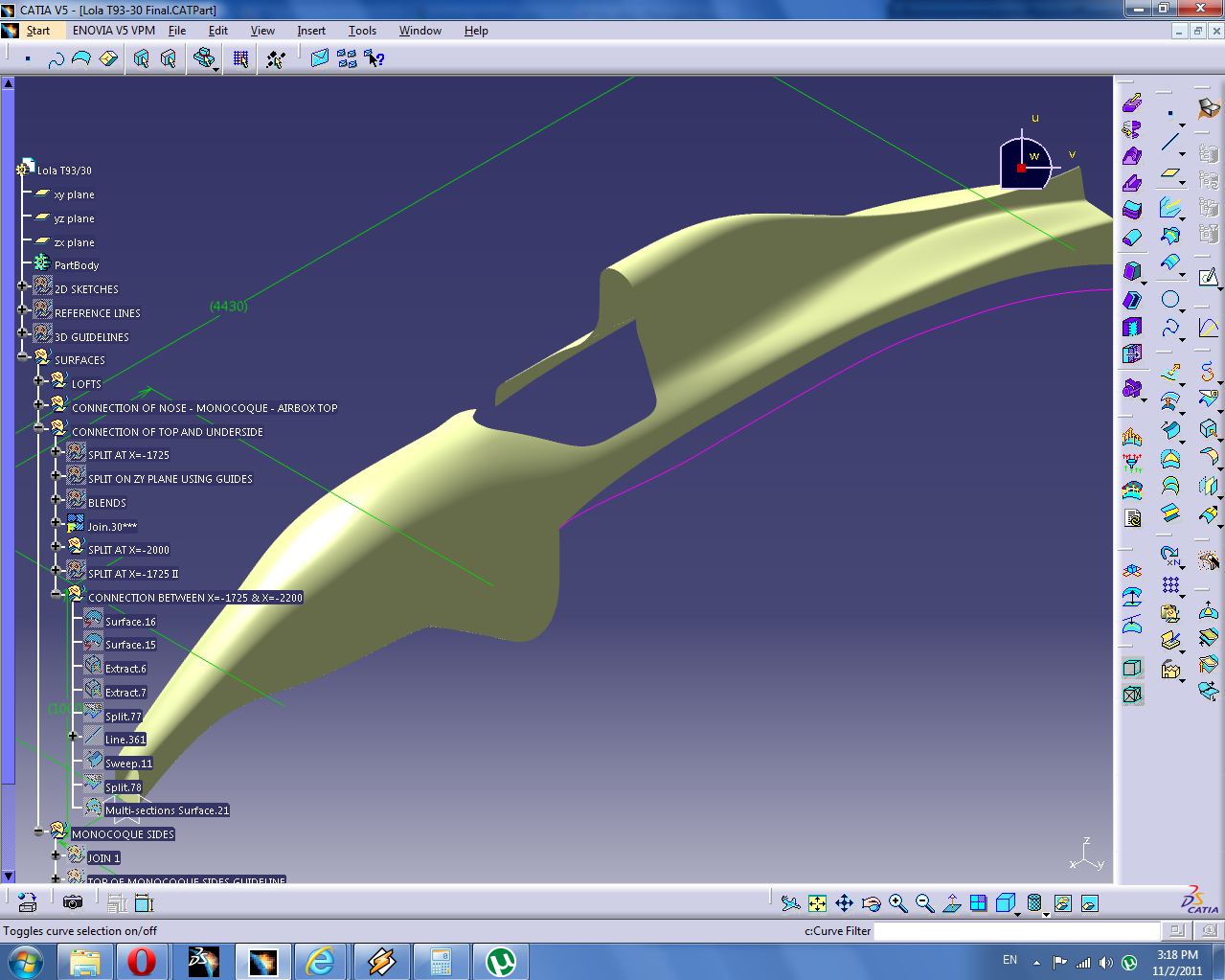Collapse the MONOCOQUE SIDES node
Viewport: 1225px width, 980px height.
tap(39, 831)
